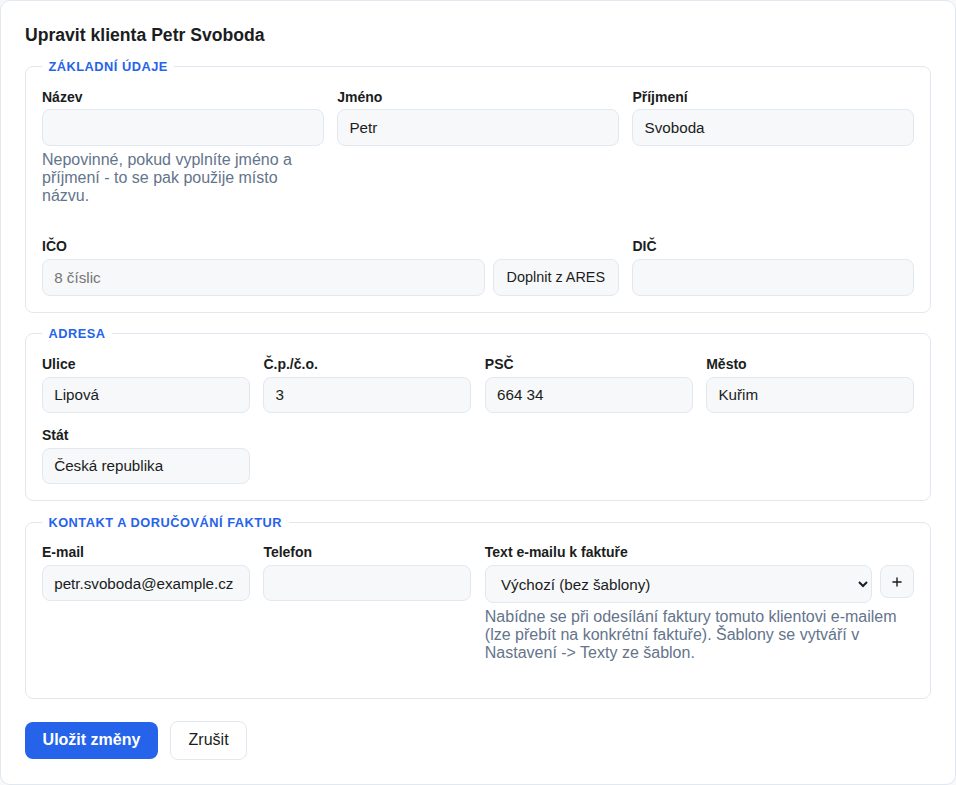Click the ADRESA section title
956x785 pixels.
click(77, 333)
